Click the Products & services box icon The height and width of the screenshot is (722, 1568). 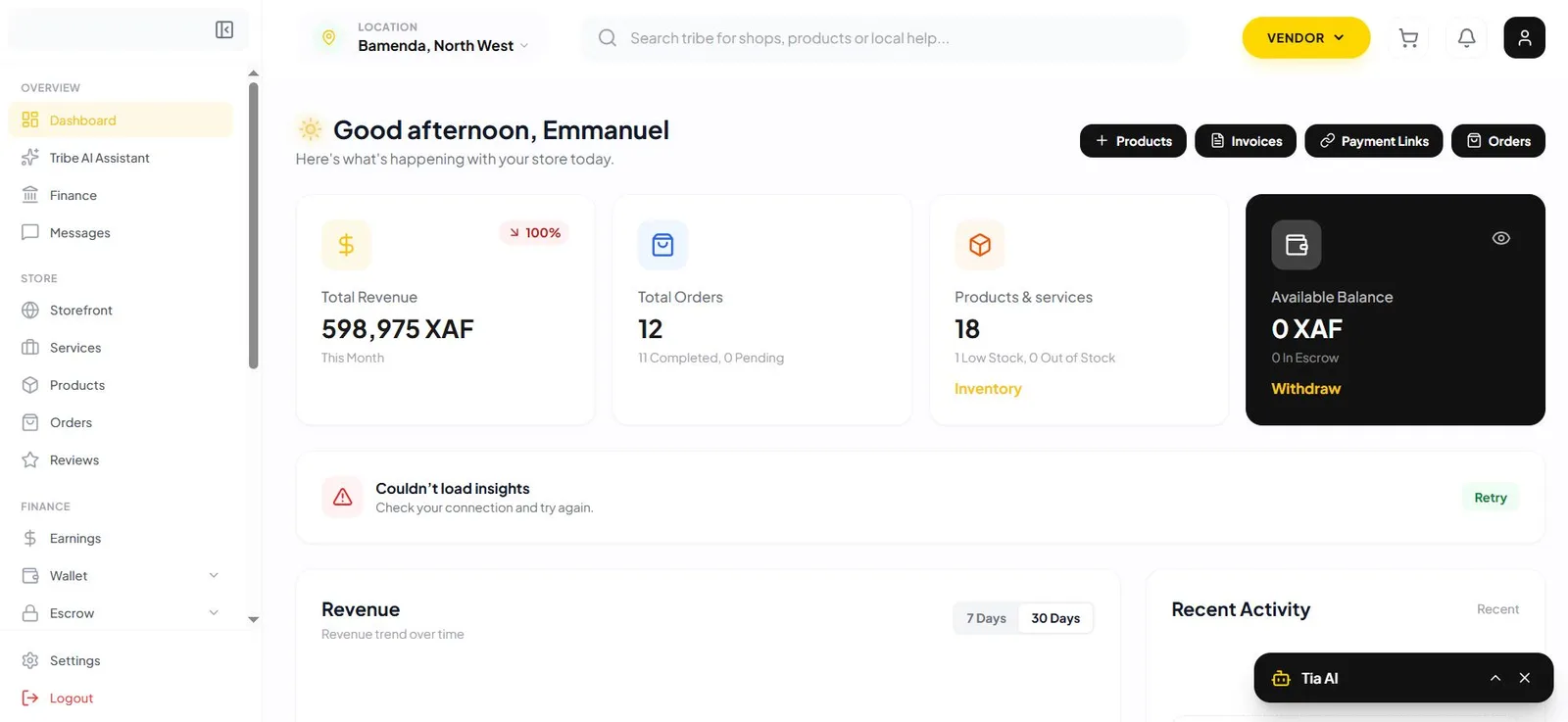click(980, 245)
